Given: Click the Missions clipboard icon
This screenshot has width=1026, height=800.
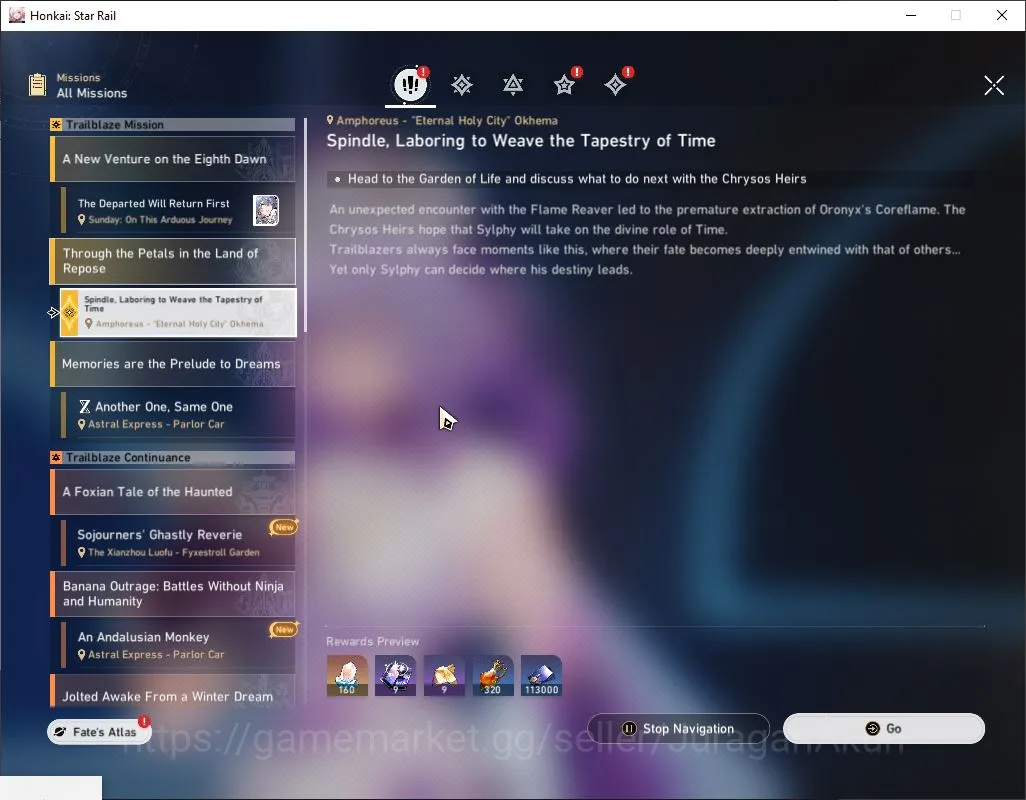Looking at the screenshot, I should 37,85.
